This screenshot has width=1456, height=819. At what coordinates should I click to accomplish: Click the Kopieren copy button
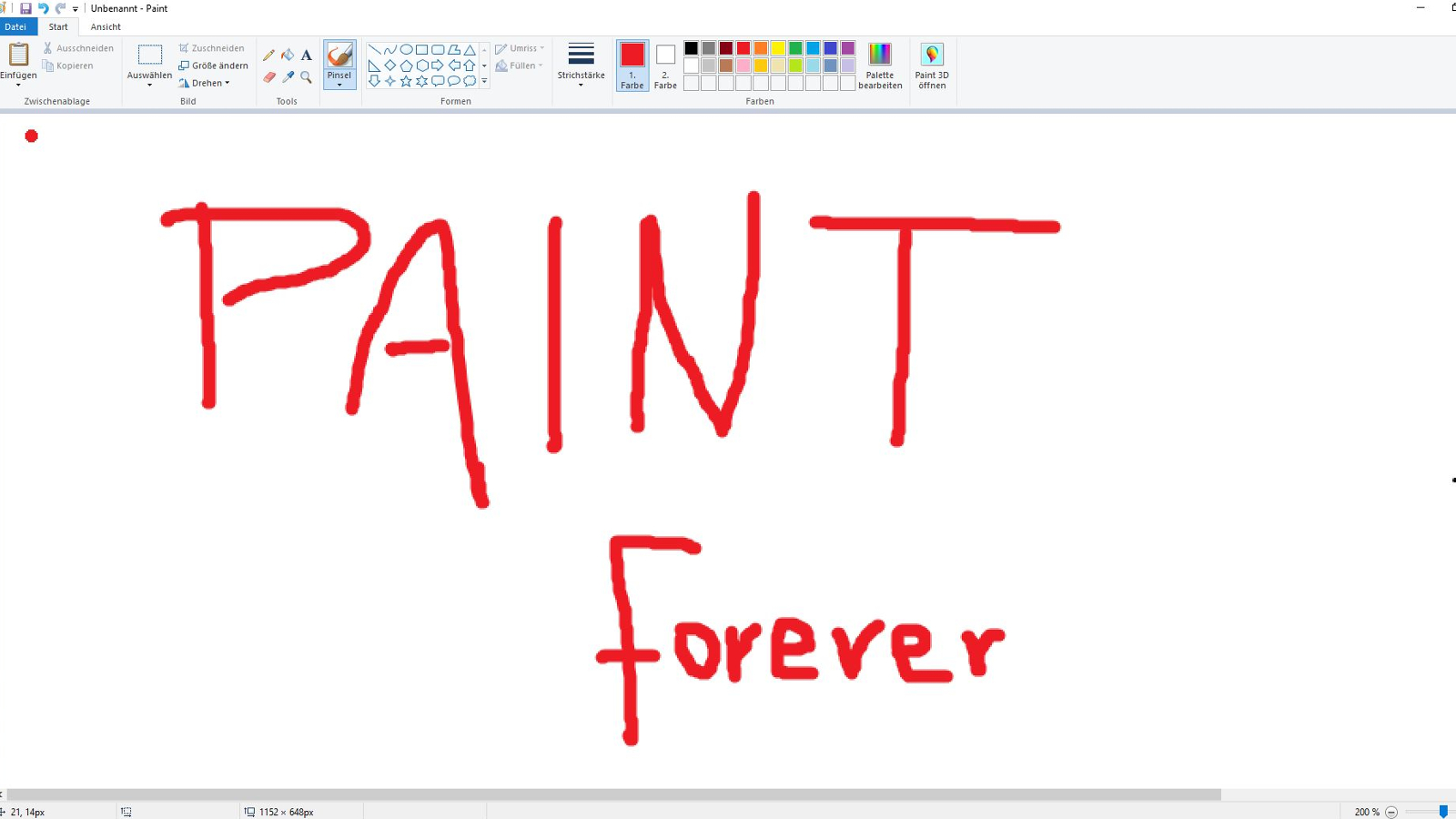68,66
